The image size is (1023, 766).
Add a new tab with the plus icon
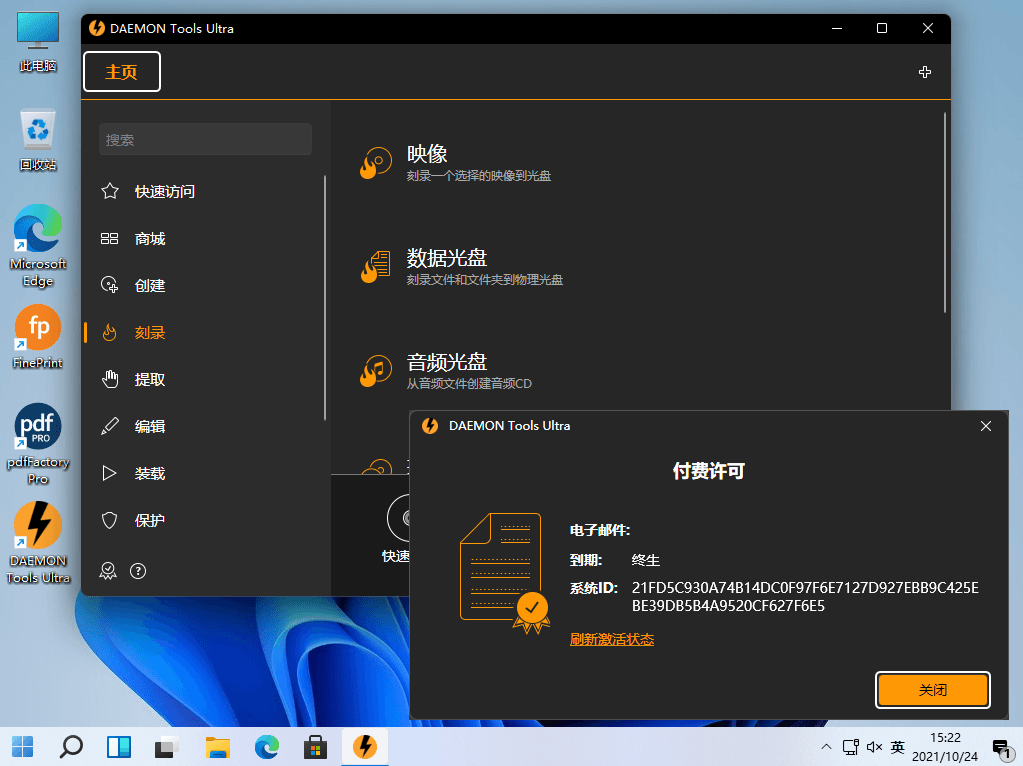click(x=924, y=72)
